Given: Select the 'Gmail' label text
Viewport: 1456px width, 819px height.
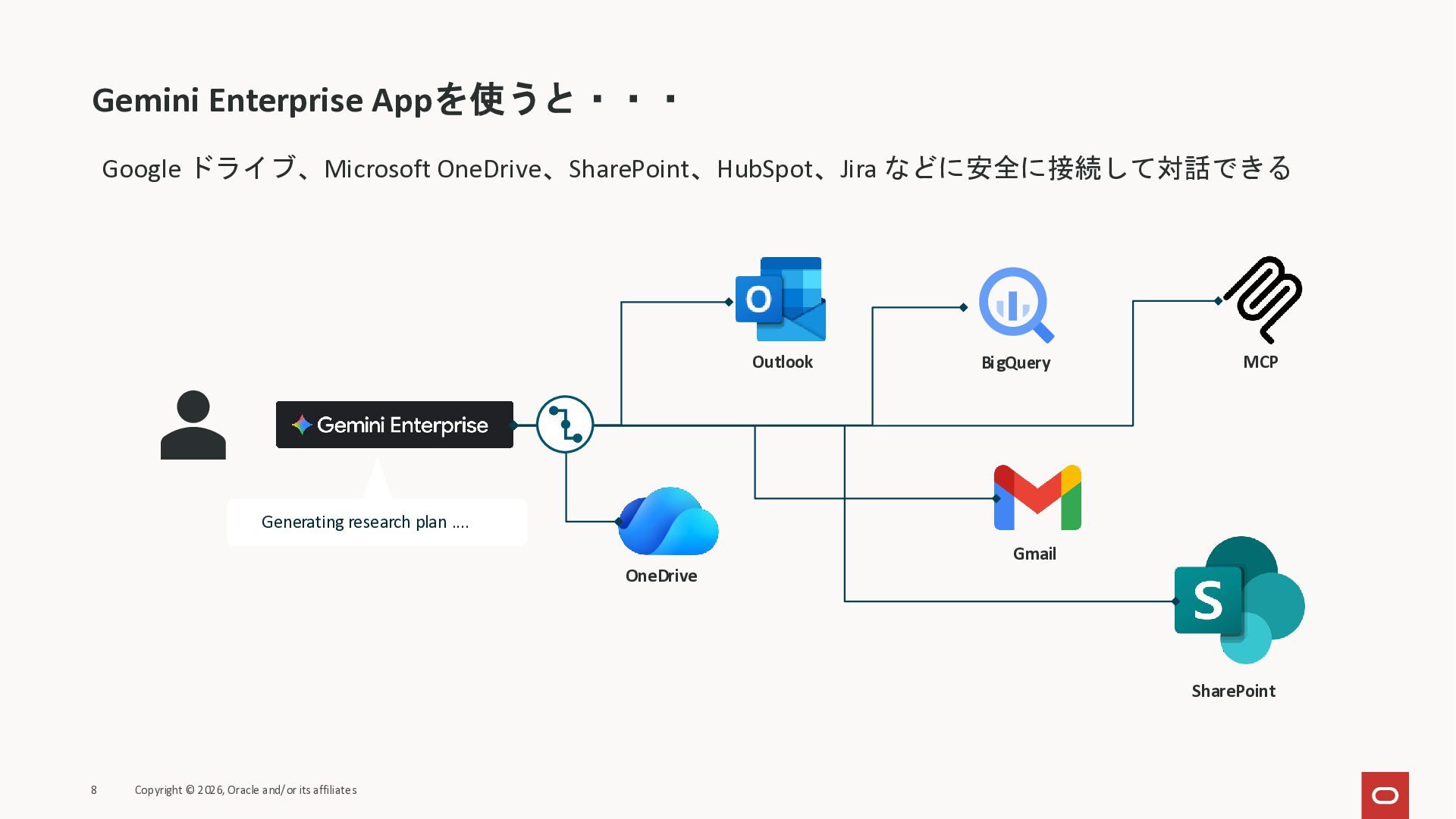Looking at the screenshot, I should [x=1034, y=554].
